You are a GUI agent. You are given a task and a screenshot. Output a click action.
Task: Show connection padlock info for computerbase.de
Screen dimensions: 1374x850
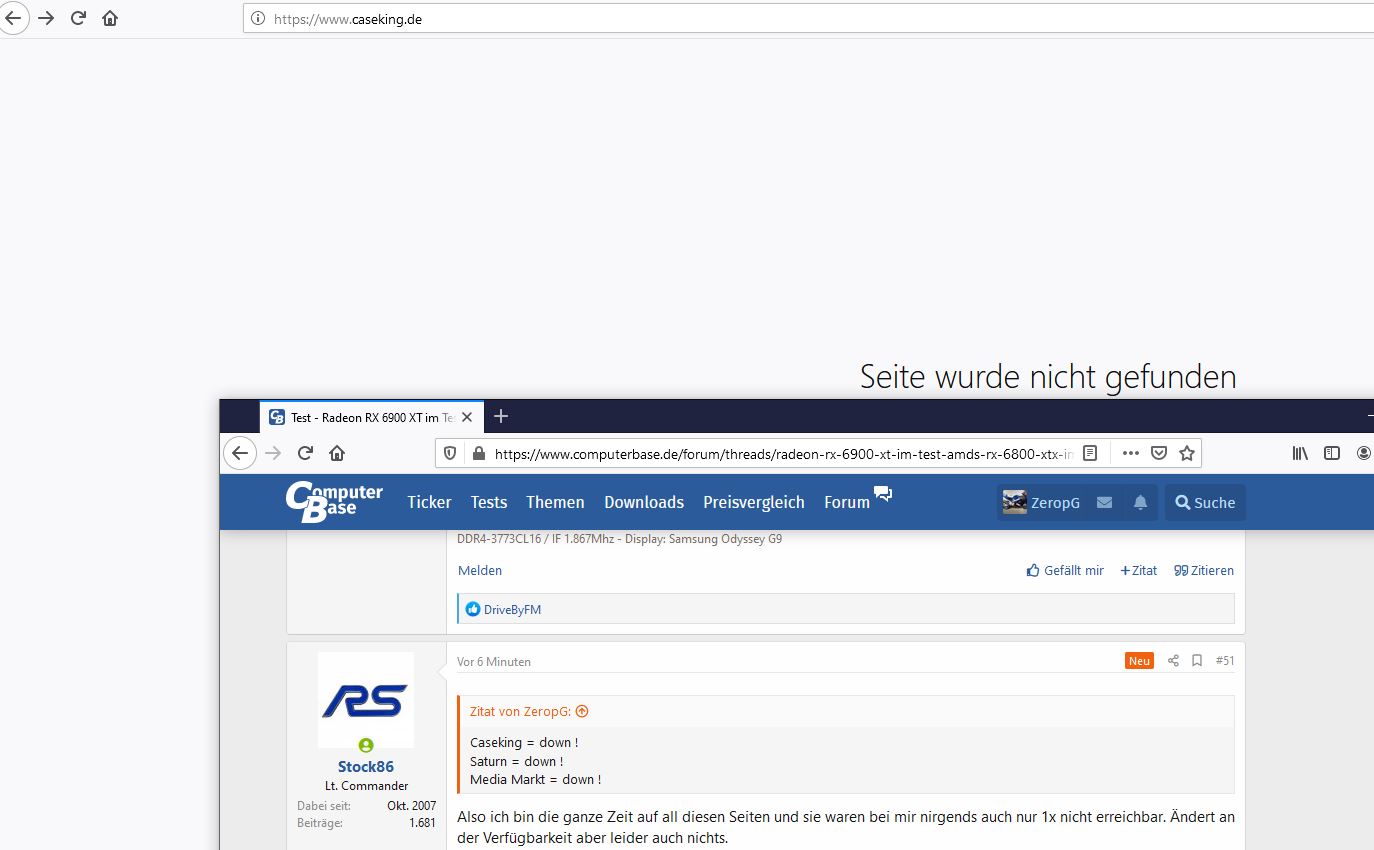478,453
